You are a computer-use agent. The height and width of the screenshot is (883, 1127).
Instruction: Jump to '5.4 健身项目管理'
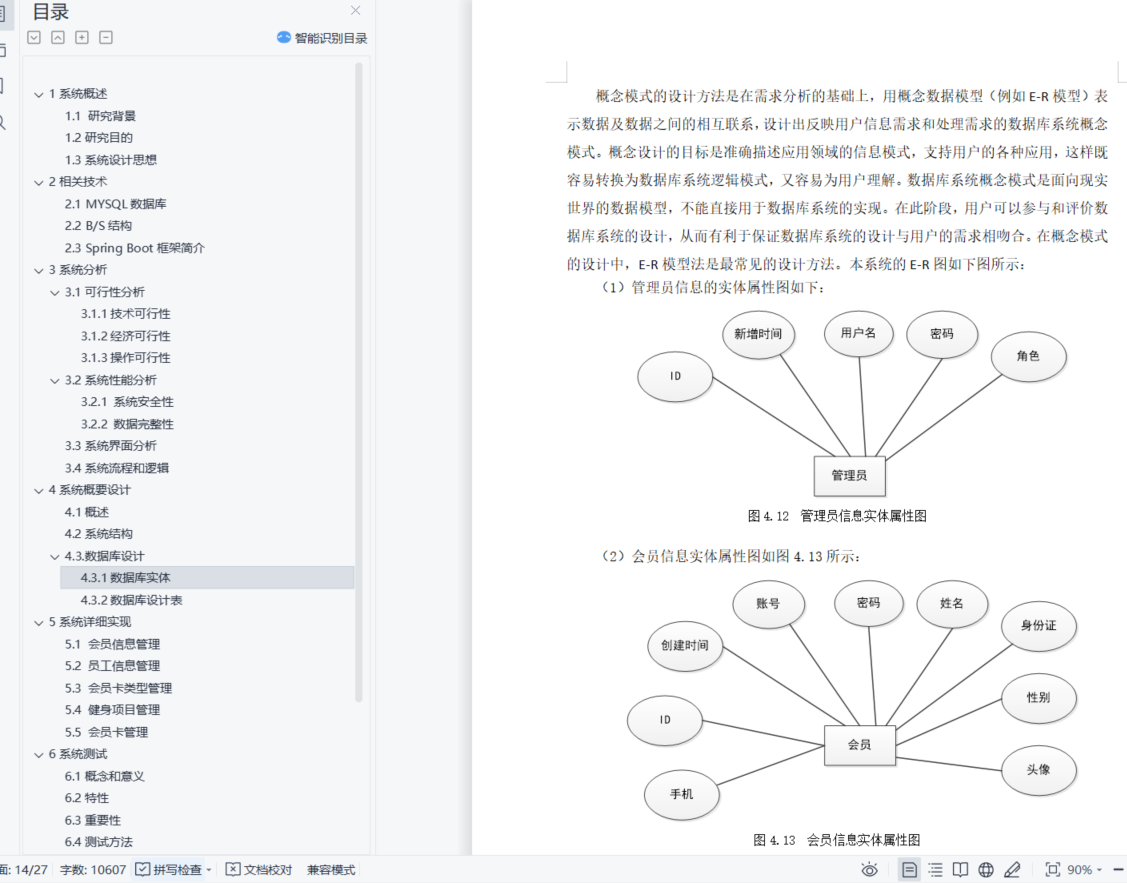point(112,710)
